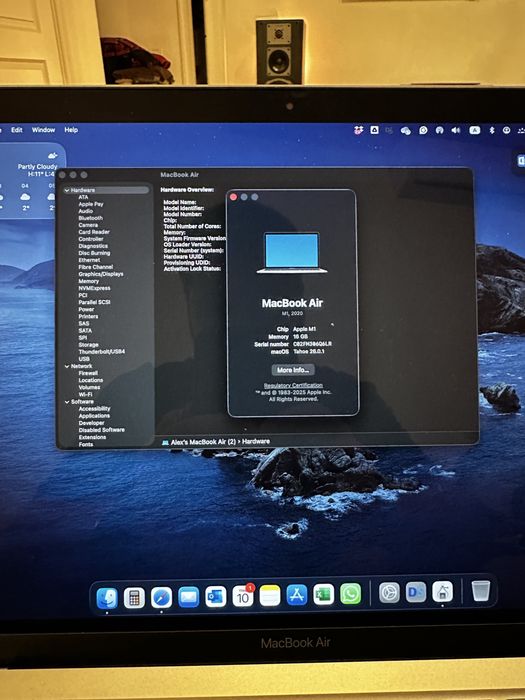Open the Regulatory Certification link
The width and height of the screenshot is (525, 700).
point(293,385)
